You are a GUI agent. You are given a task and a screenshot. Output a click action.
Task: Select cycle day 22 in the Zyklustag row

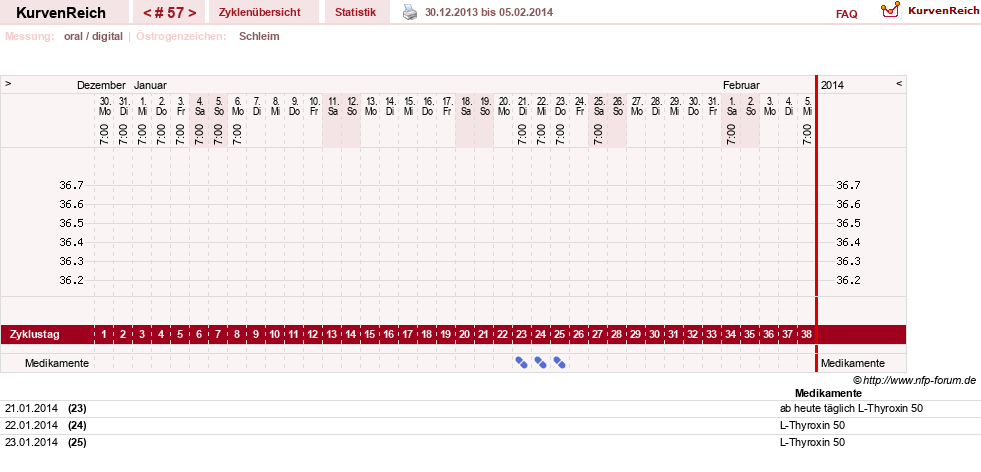[x=502, y=335]
